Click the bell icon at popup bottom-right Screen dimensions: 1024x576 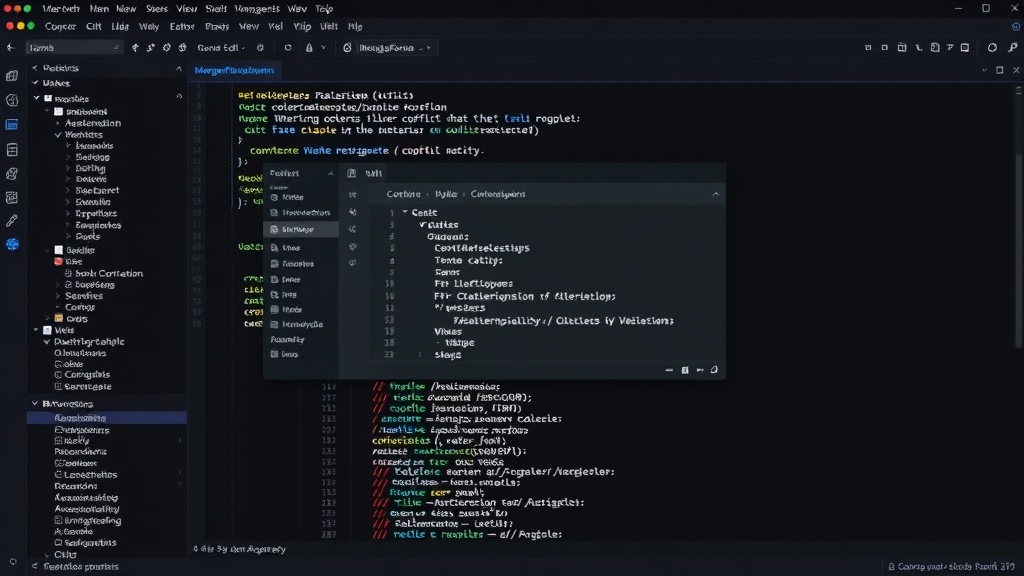coord(714,370)
